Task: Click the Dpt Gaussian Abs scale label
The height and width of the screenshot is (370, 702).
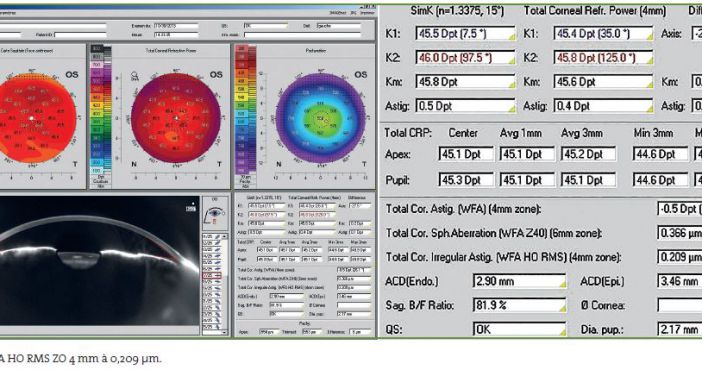Action: (x=101, y=181)
